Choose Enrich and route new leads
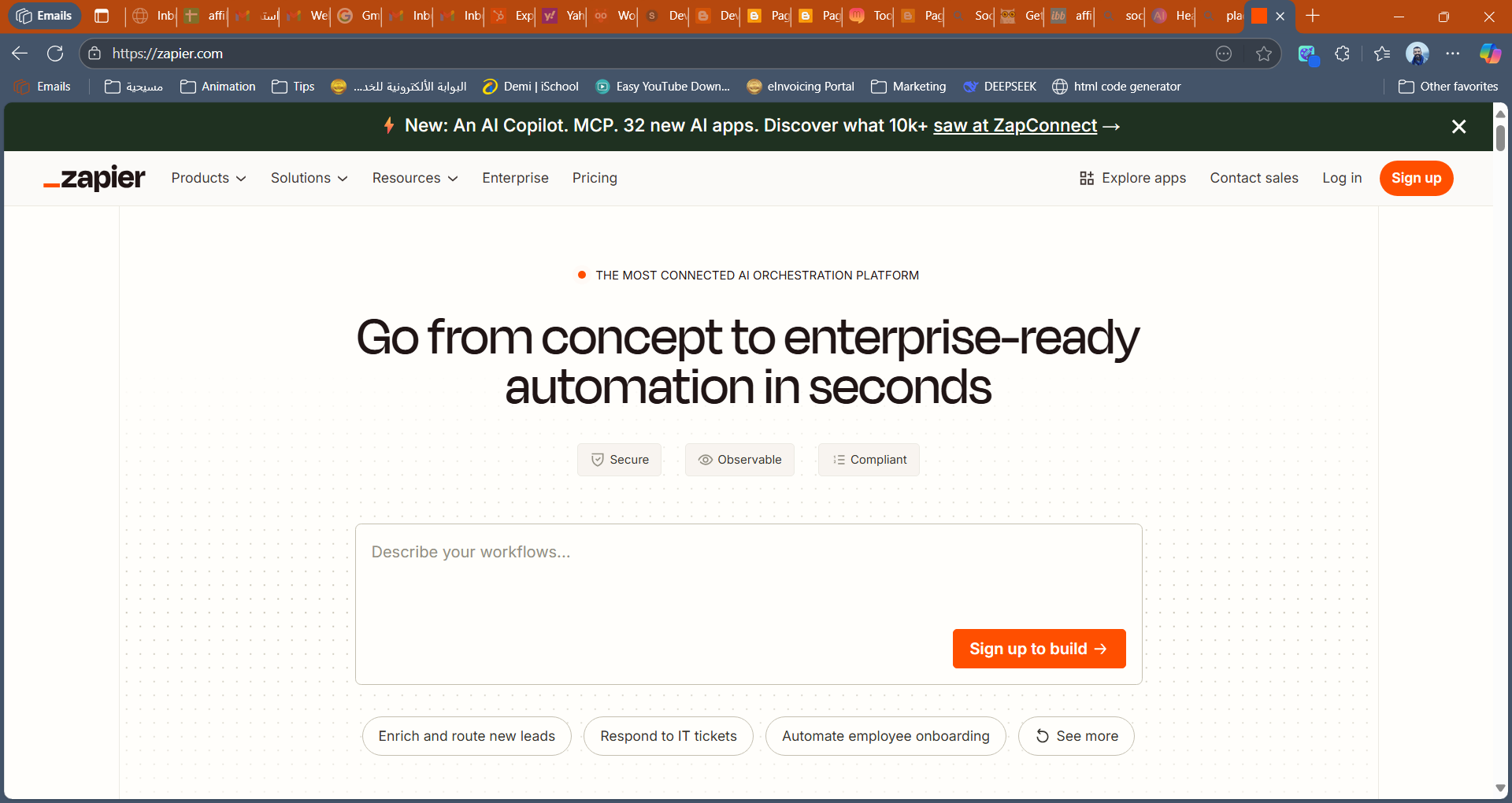Viewport: 1512px width, 803px height. 467,736
